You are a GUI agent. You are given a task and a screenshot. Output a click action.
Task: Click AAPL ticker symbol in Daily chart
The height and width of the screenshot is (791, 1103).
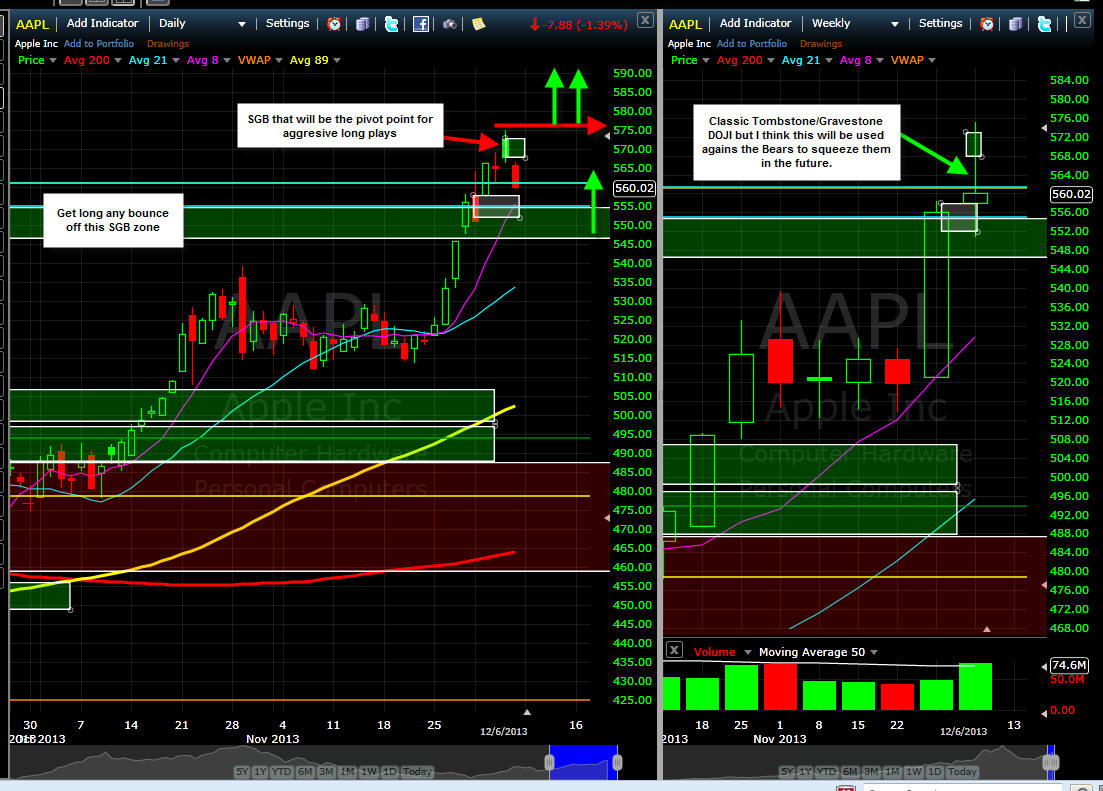point(32,24)
